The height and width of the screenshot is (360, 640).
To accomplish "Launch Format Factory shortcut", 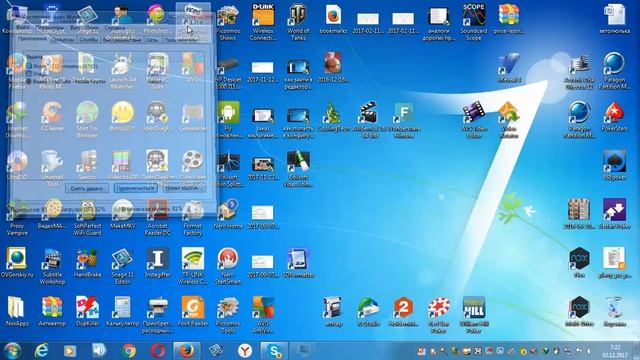I will [193, 217].
